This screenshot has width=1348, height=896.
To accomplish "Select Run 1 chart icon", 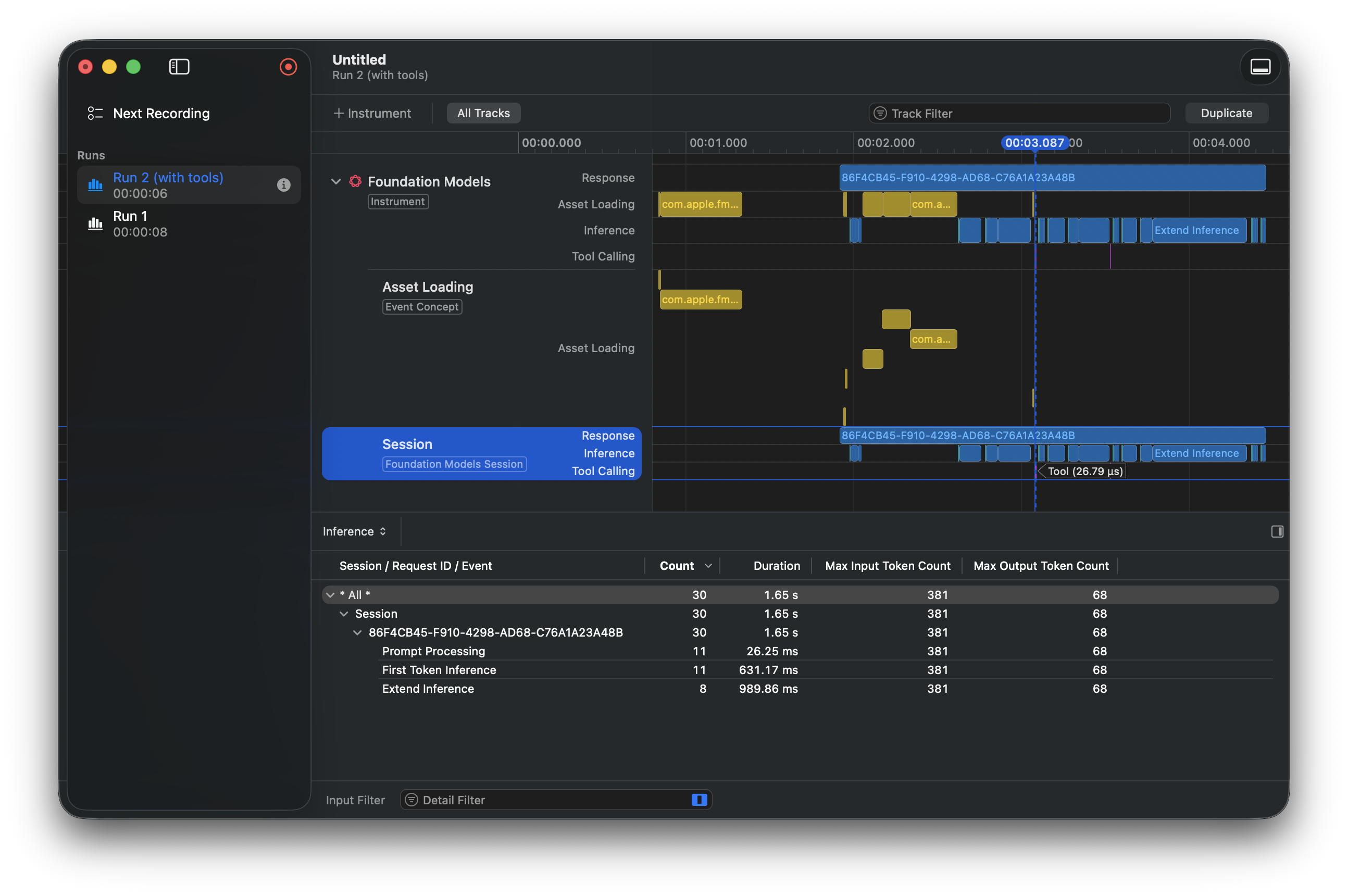I will click(95, 223).
